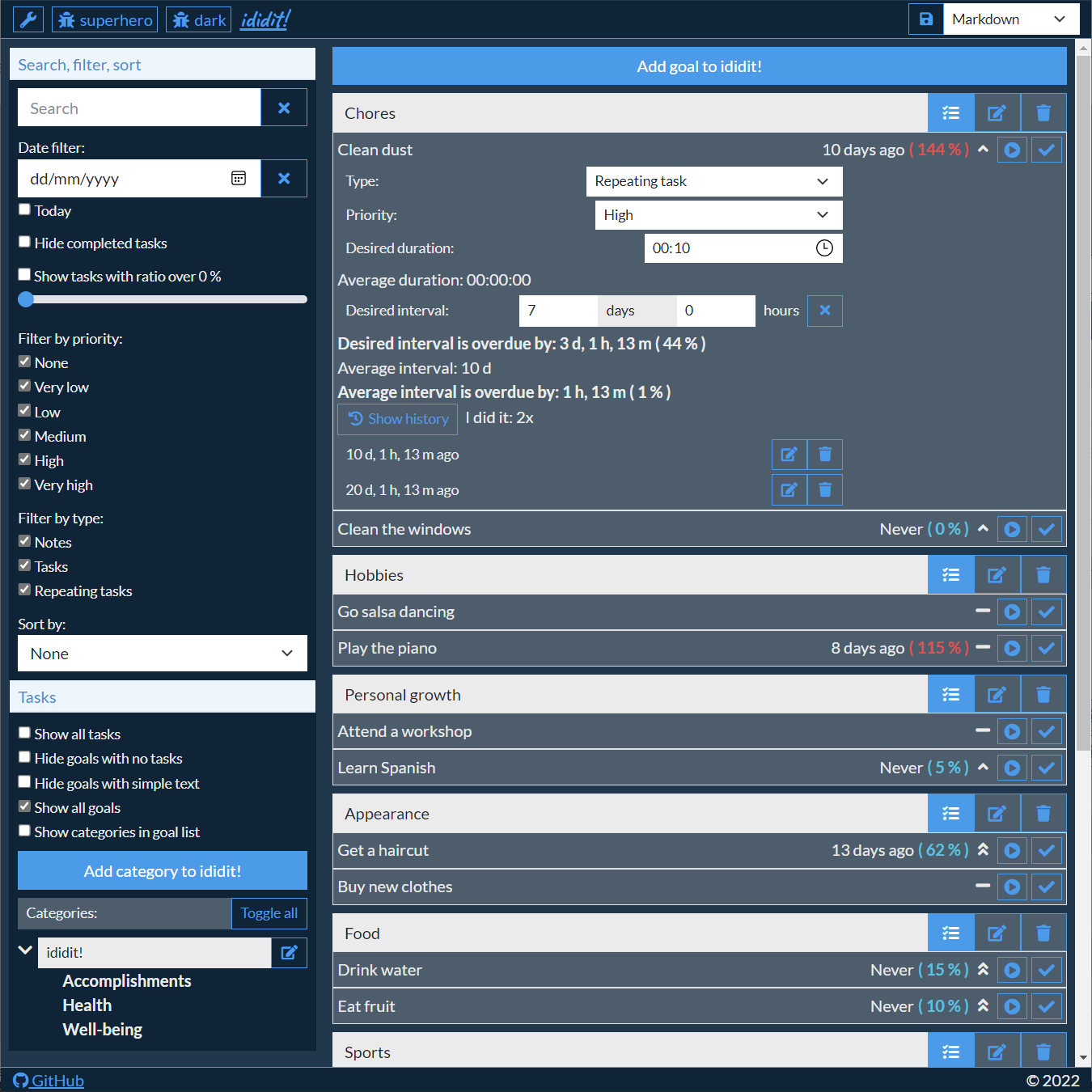Check Show all tasks

point(24,733)
